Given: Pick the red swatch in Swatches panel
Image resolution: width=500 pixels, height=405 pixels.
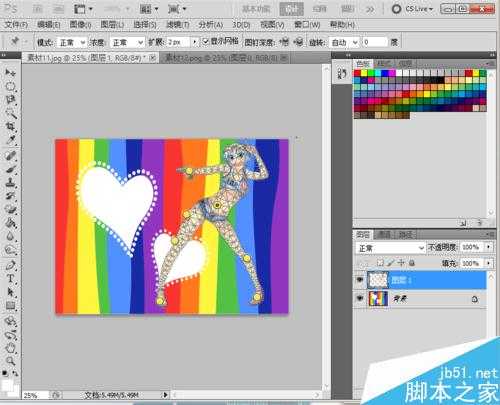Looking at the screenshot, I should click(x=357, y=73).
